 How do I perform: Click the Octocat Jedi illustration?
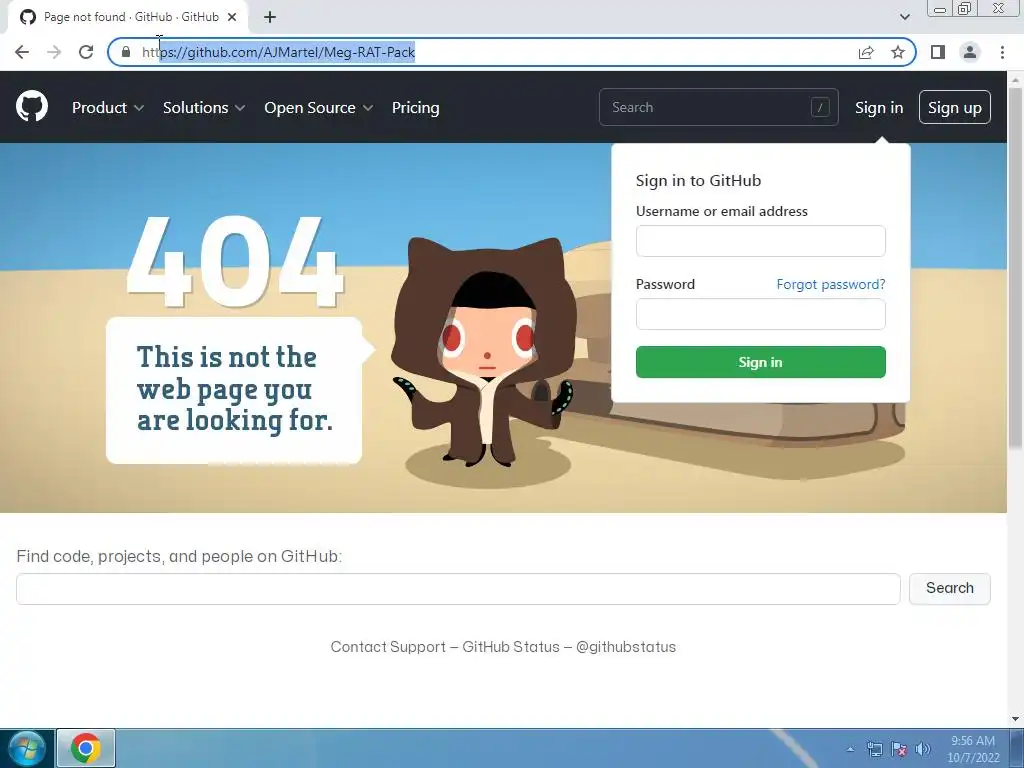[x=484, y=351]
